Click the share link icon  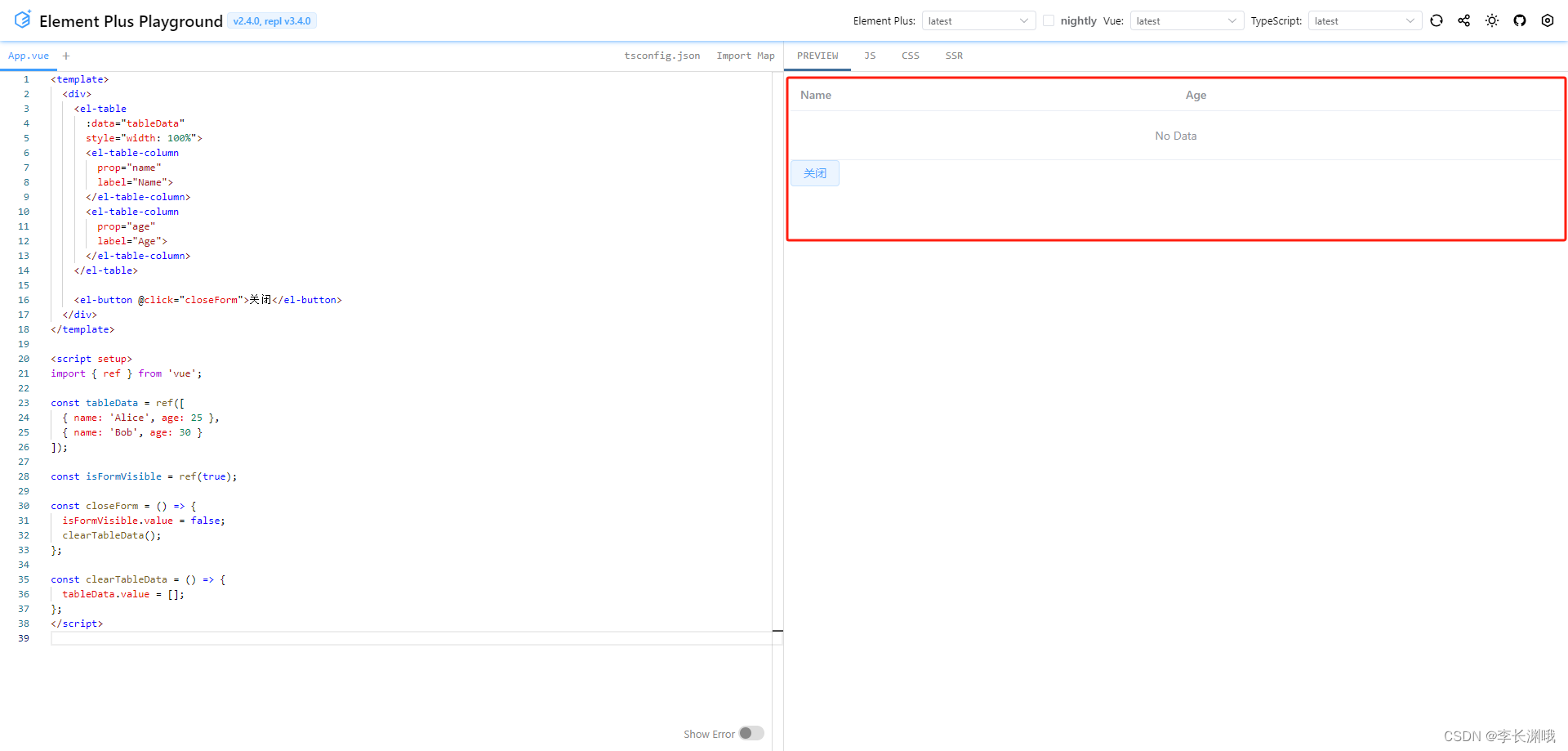[1464, 20]
